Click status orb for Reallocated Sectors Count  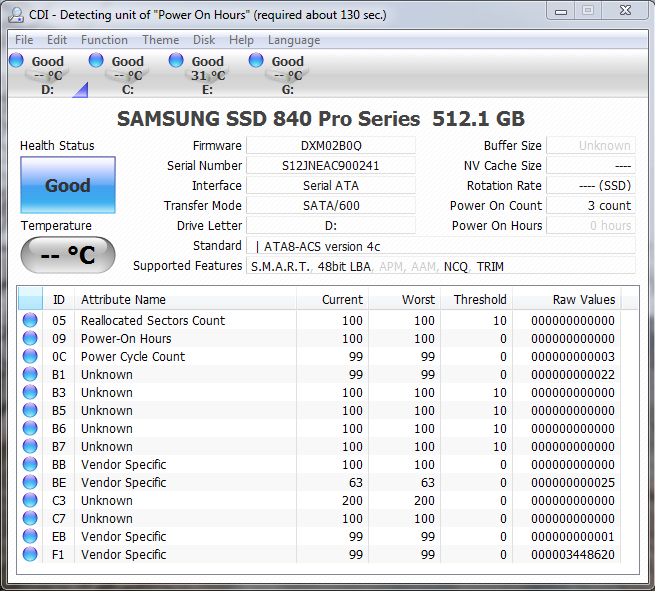(30, 321)
